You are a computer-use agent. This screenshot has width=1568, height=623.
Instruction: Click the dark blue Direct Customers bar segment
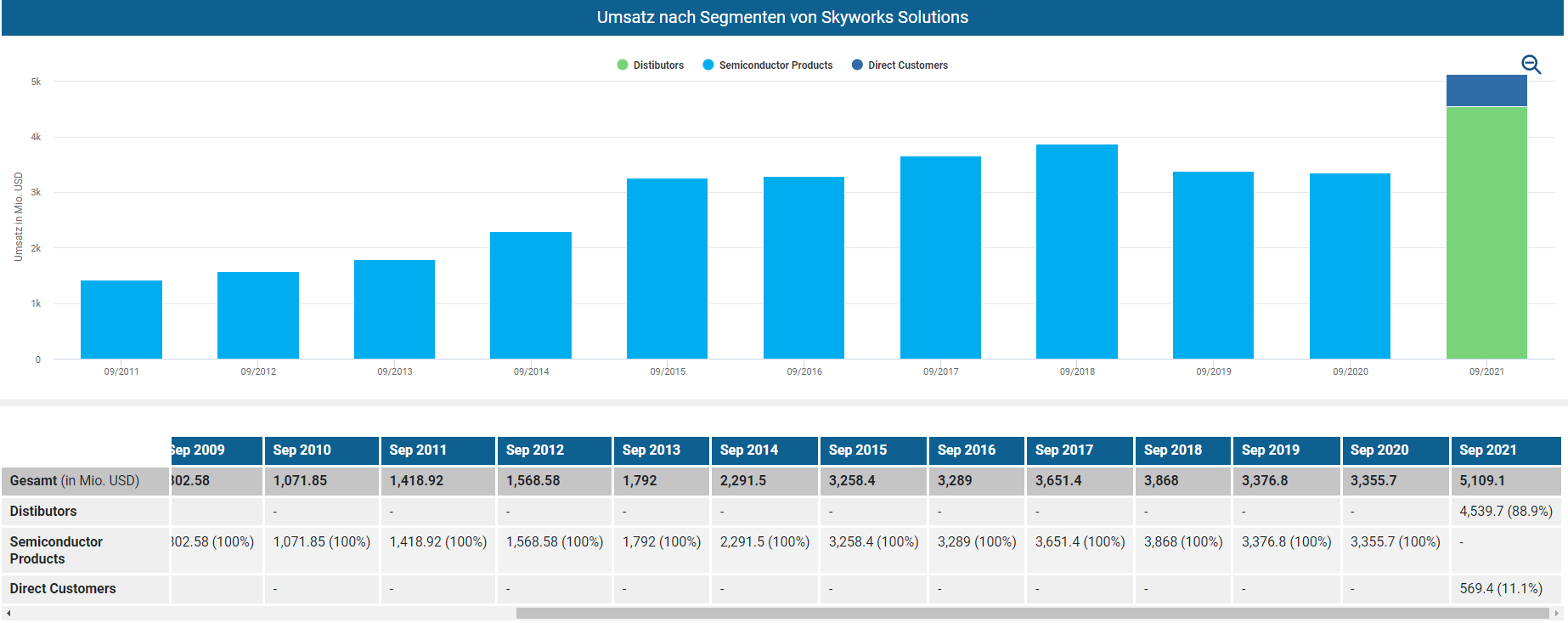coord(1486,91)
